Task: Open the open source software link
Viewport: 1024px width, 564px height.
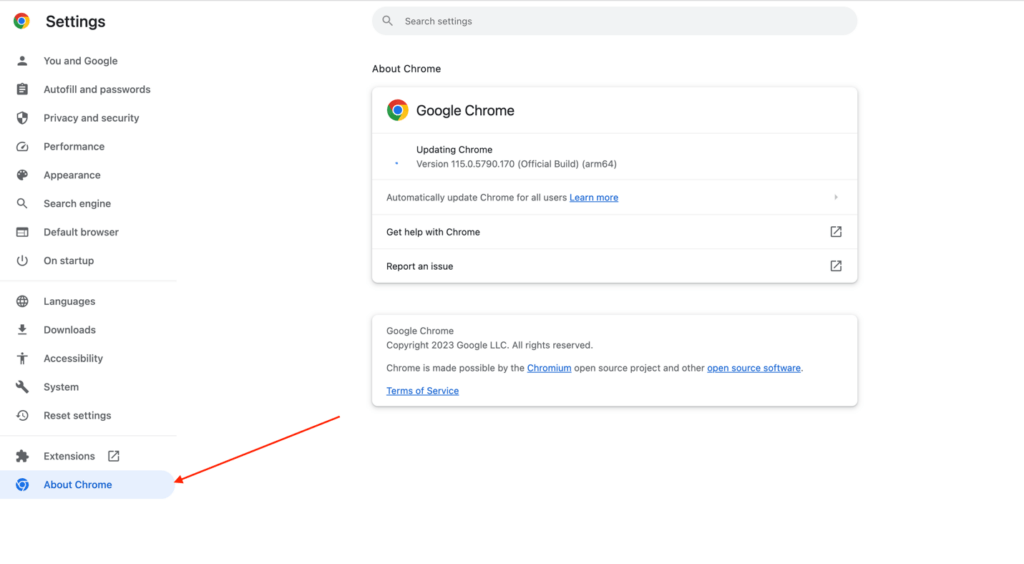Action: [x=754, y=368]
